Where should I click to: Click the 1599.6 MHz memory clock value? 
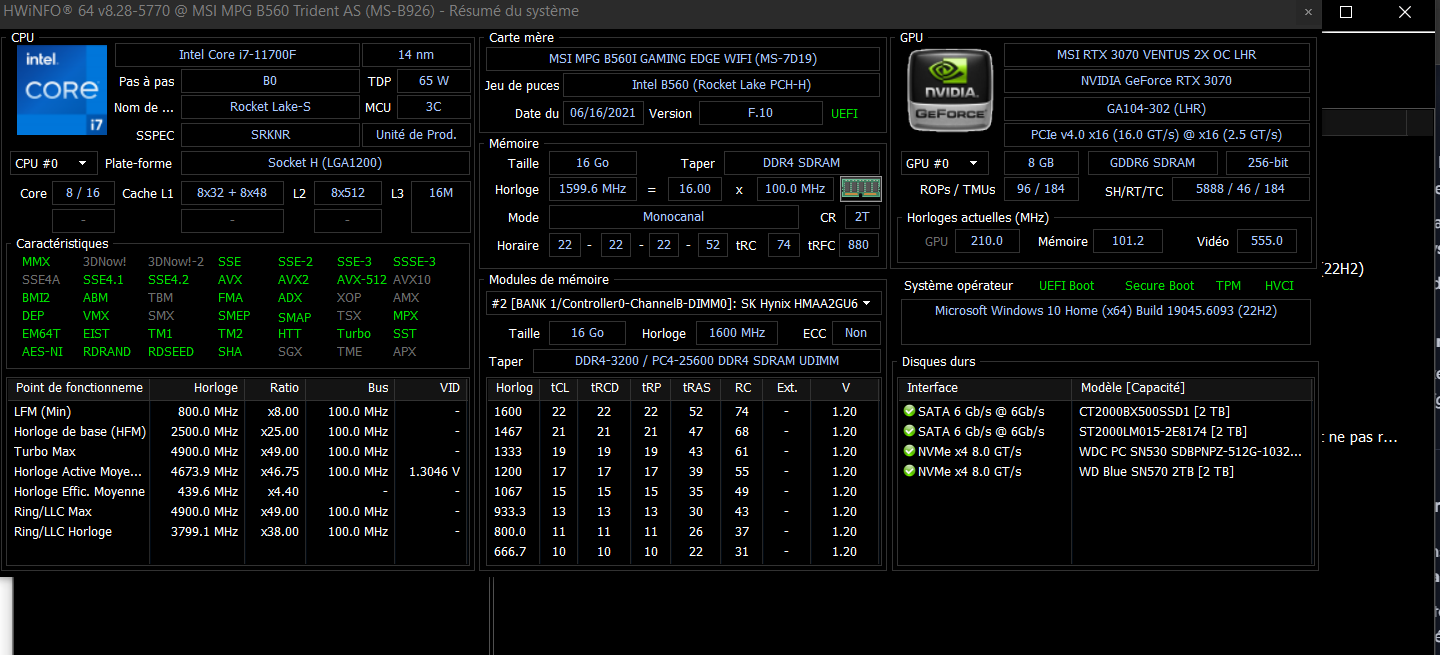coord(593,189)
